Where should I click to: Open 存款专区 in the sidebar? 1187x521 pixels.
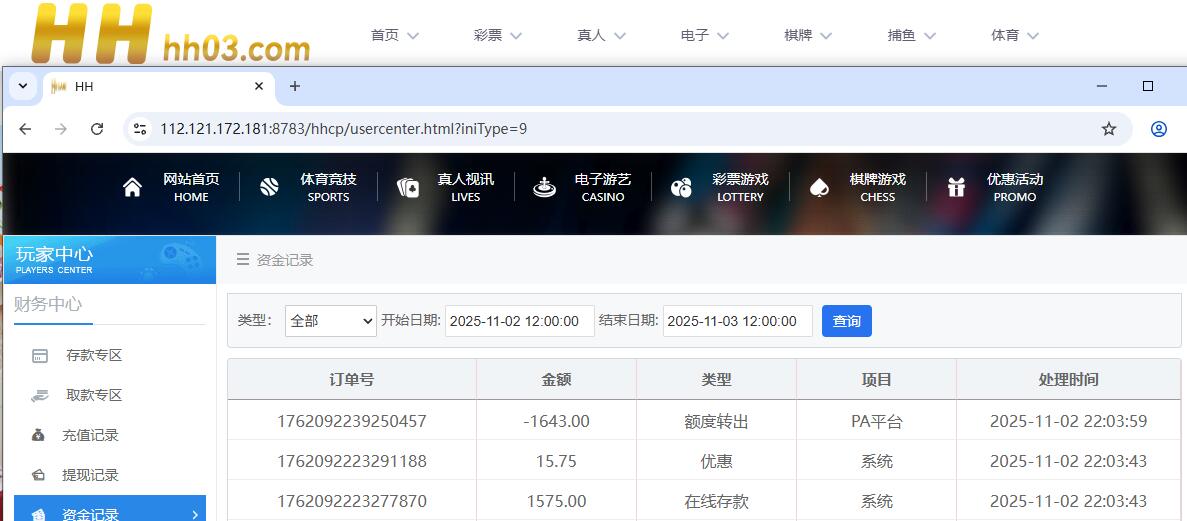click(94, 355)
